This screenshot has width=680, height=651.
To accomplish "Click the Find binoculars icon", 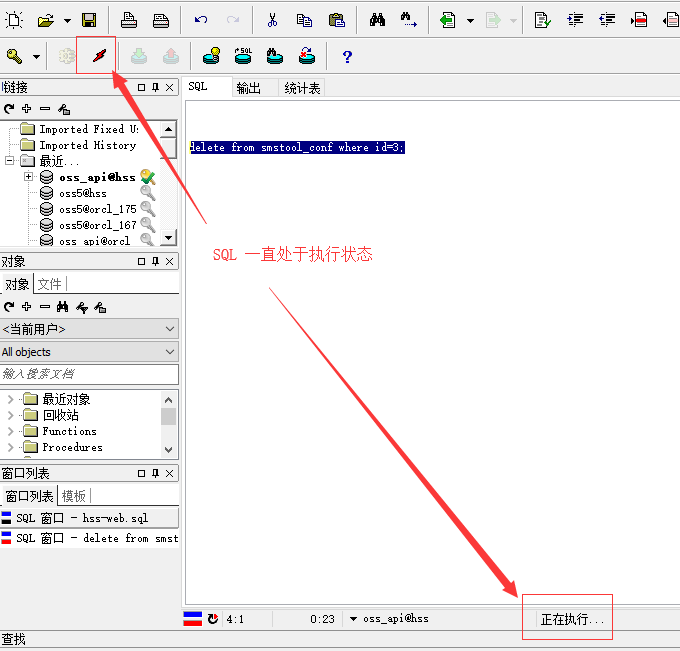I will tap(377, 19).
